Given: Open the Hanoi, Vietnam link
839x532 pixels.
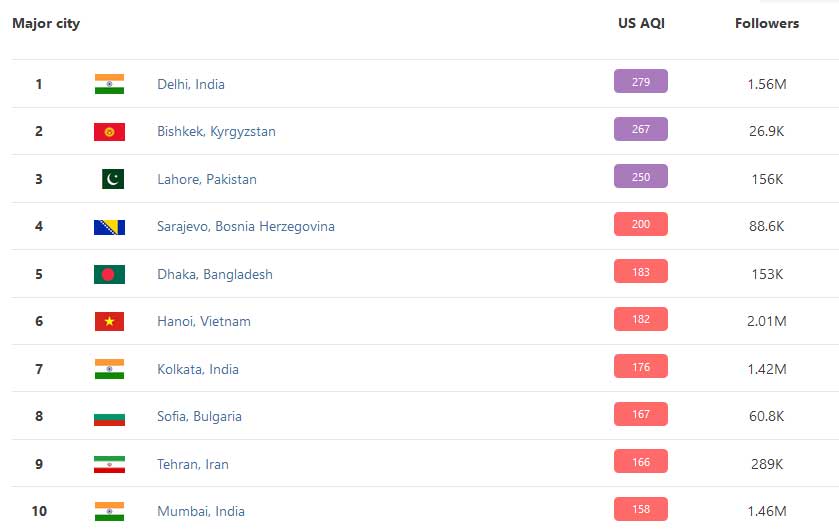Looking at the screenshot, I should click(x=203, y=322).
